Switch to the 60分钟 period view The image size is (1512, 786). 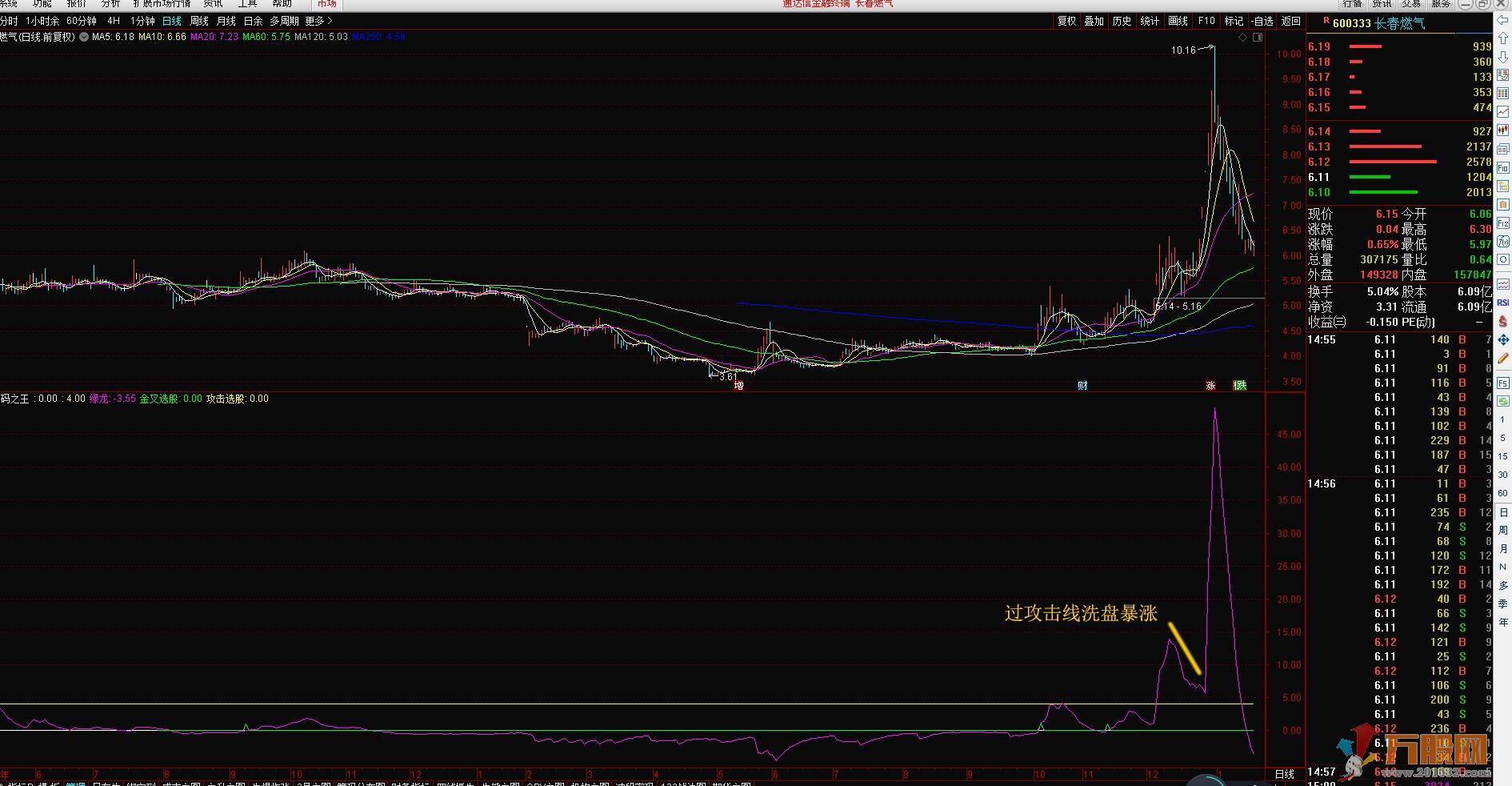click(x=82, y=22)
